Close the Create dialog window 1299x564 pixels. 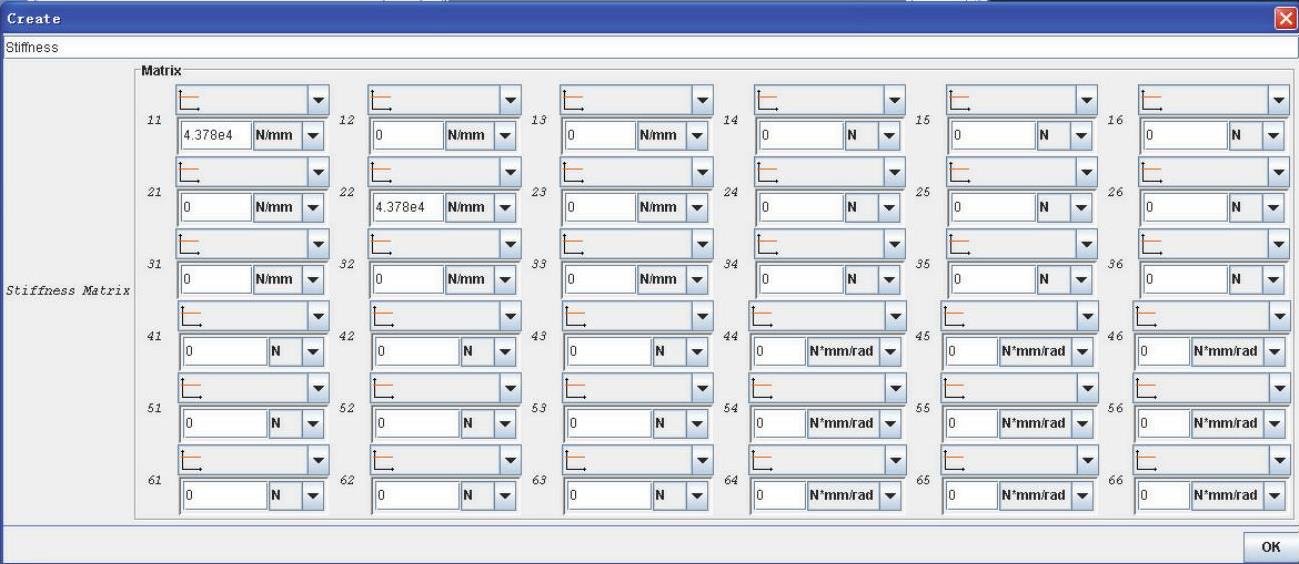[1286, 18]
